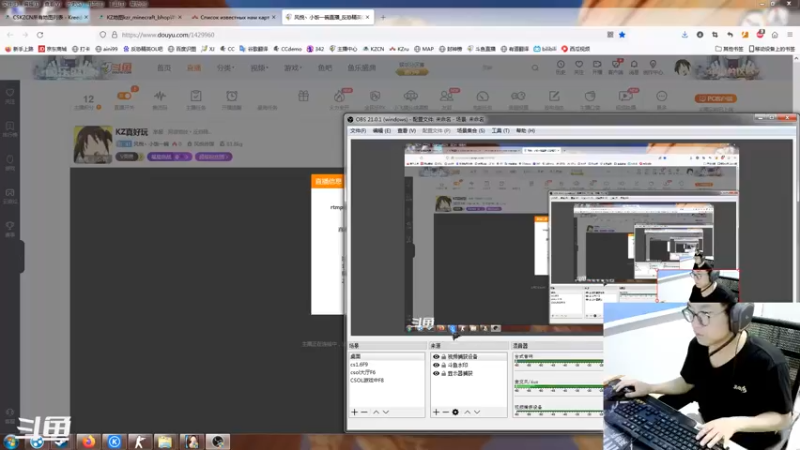The image size is (800, 450).
Task: Move the selected source down in OBS
Action: coord(477,412)
